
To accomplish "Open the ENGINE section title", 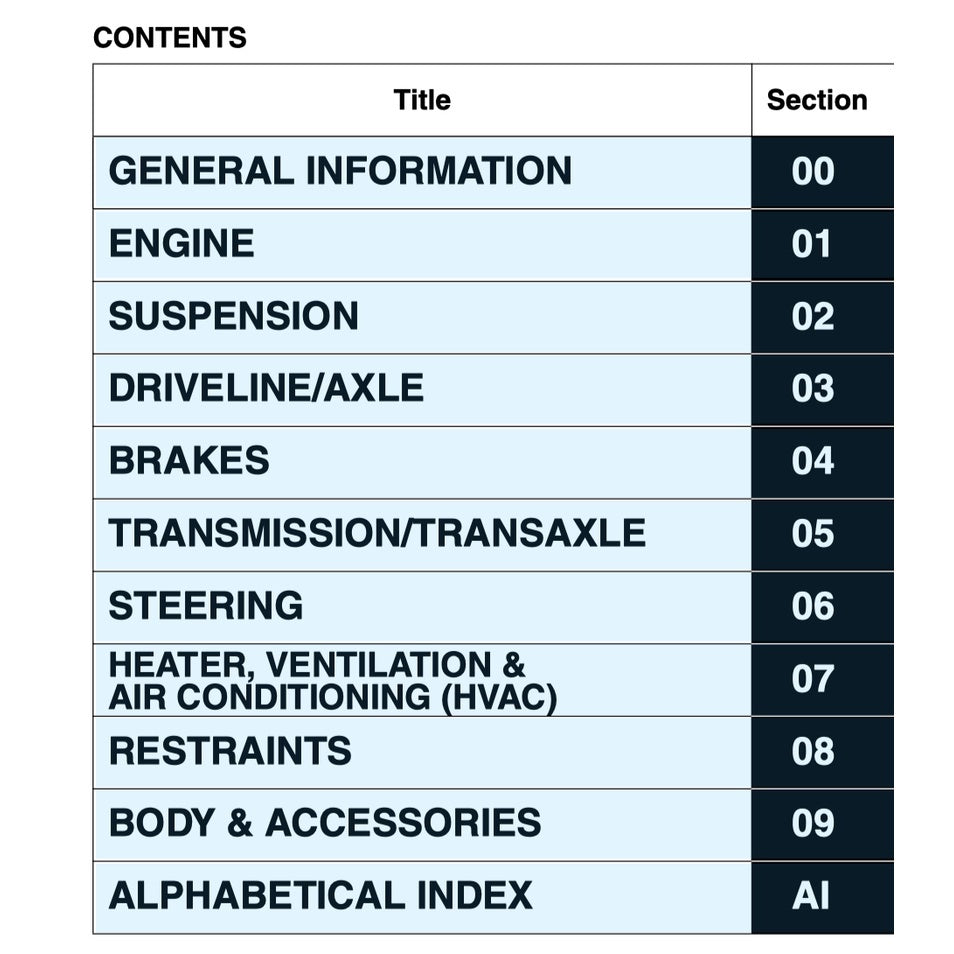I will tap(181, 244).
